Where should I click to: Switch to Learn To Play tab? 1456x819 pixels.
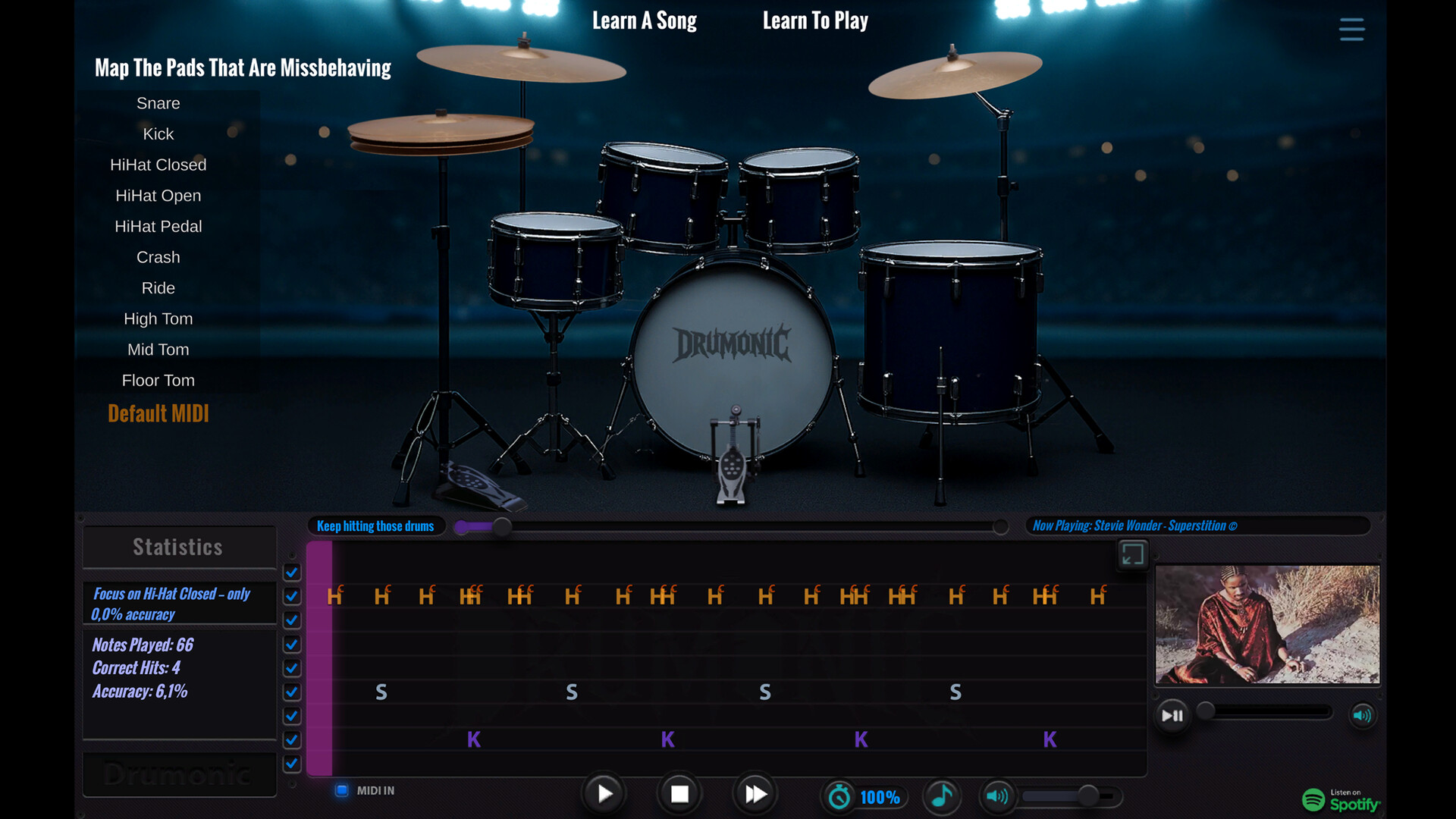[815, 20]
